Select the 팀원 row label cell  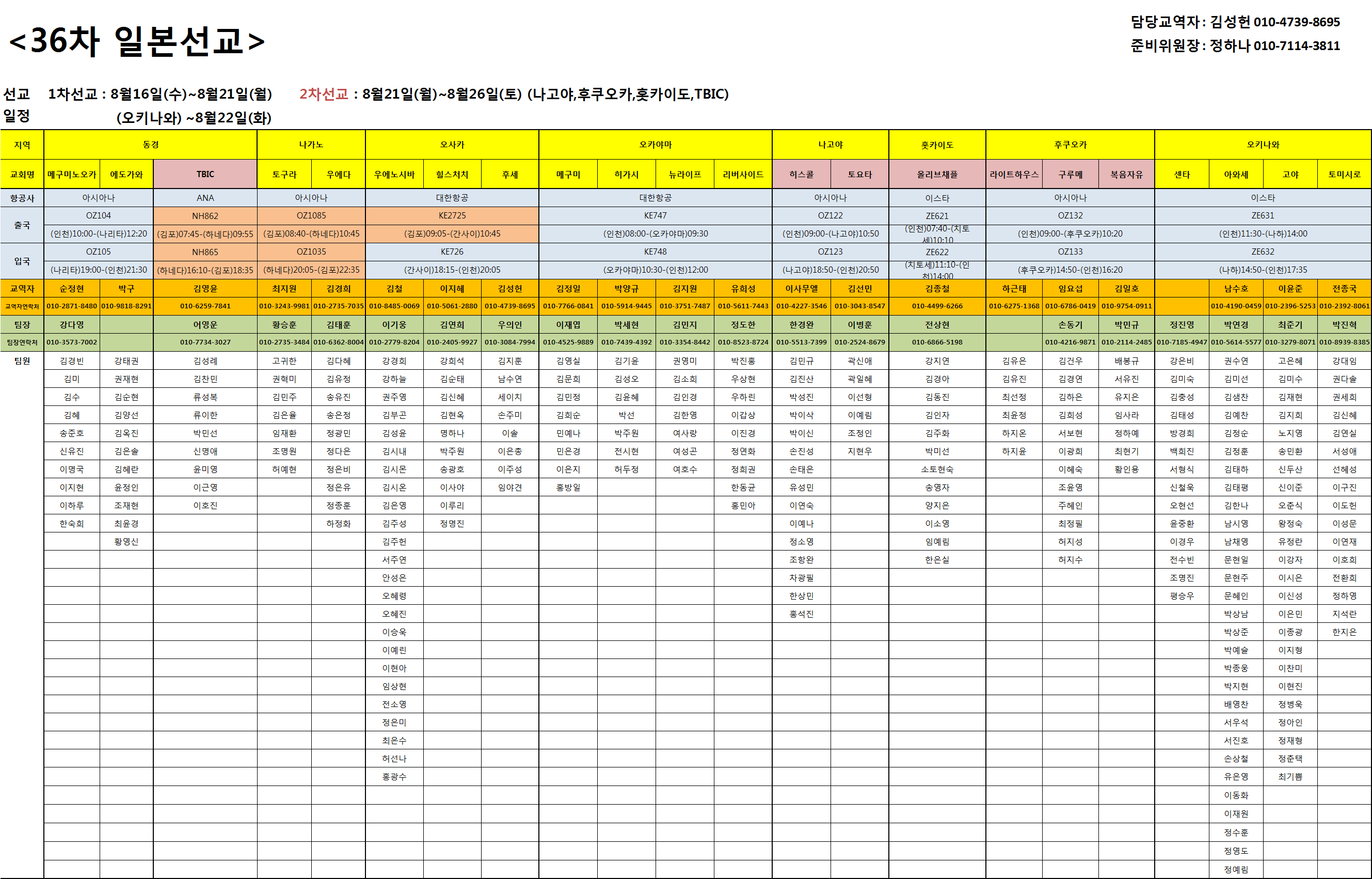click(22, 360)
